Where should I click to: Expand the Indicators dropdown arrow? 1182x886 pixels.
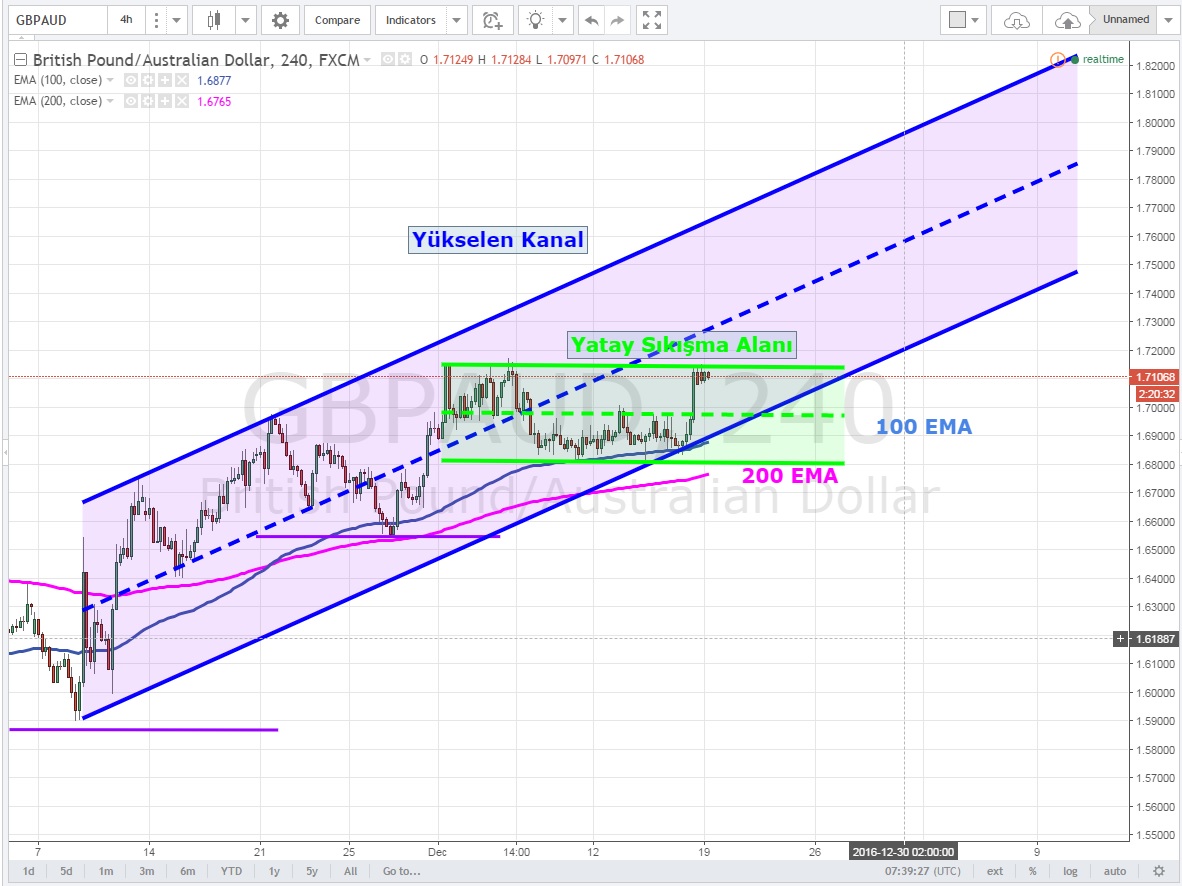pyautogui.click(x=456, y=20)
